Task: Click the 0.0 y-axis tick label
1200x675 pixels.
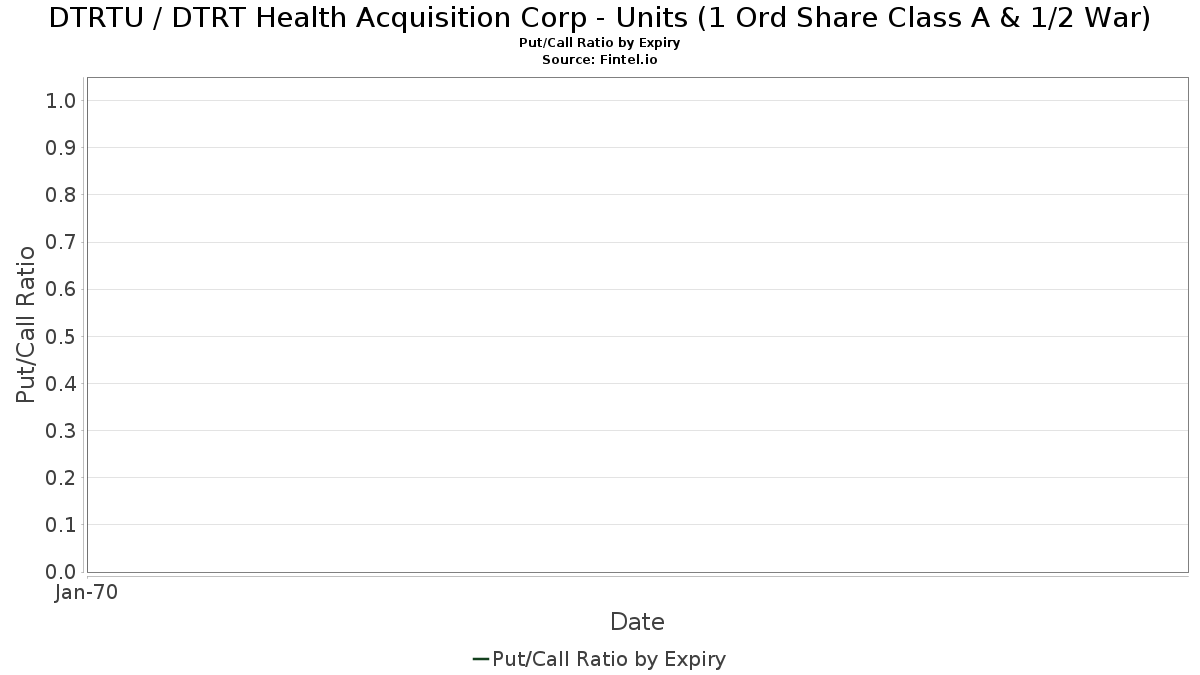Action: coord(61,572)
